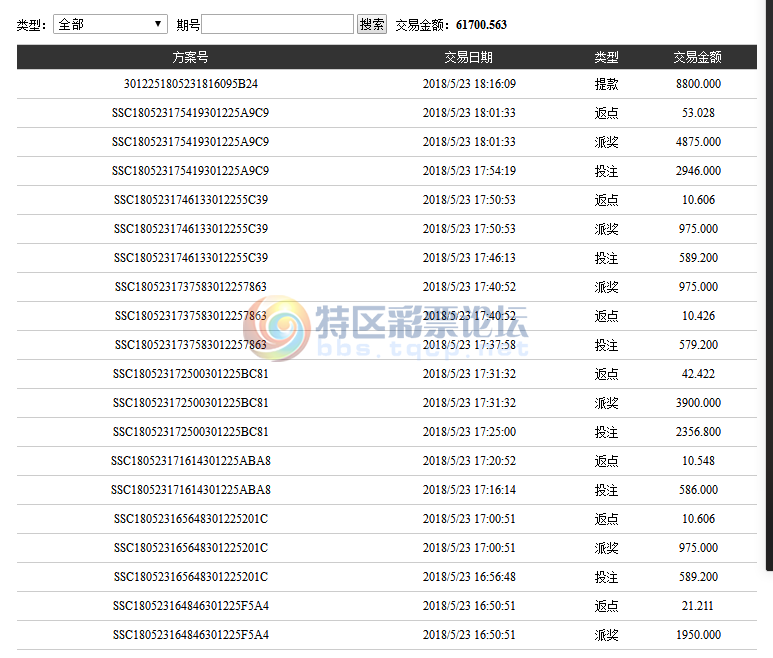Select total amount value 61700.563
The width and height of the screenshot is (773, 658).
481,25
